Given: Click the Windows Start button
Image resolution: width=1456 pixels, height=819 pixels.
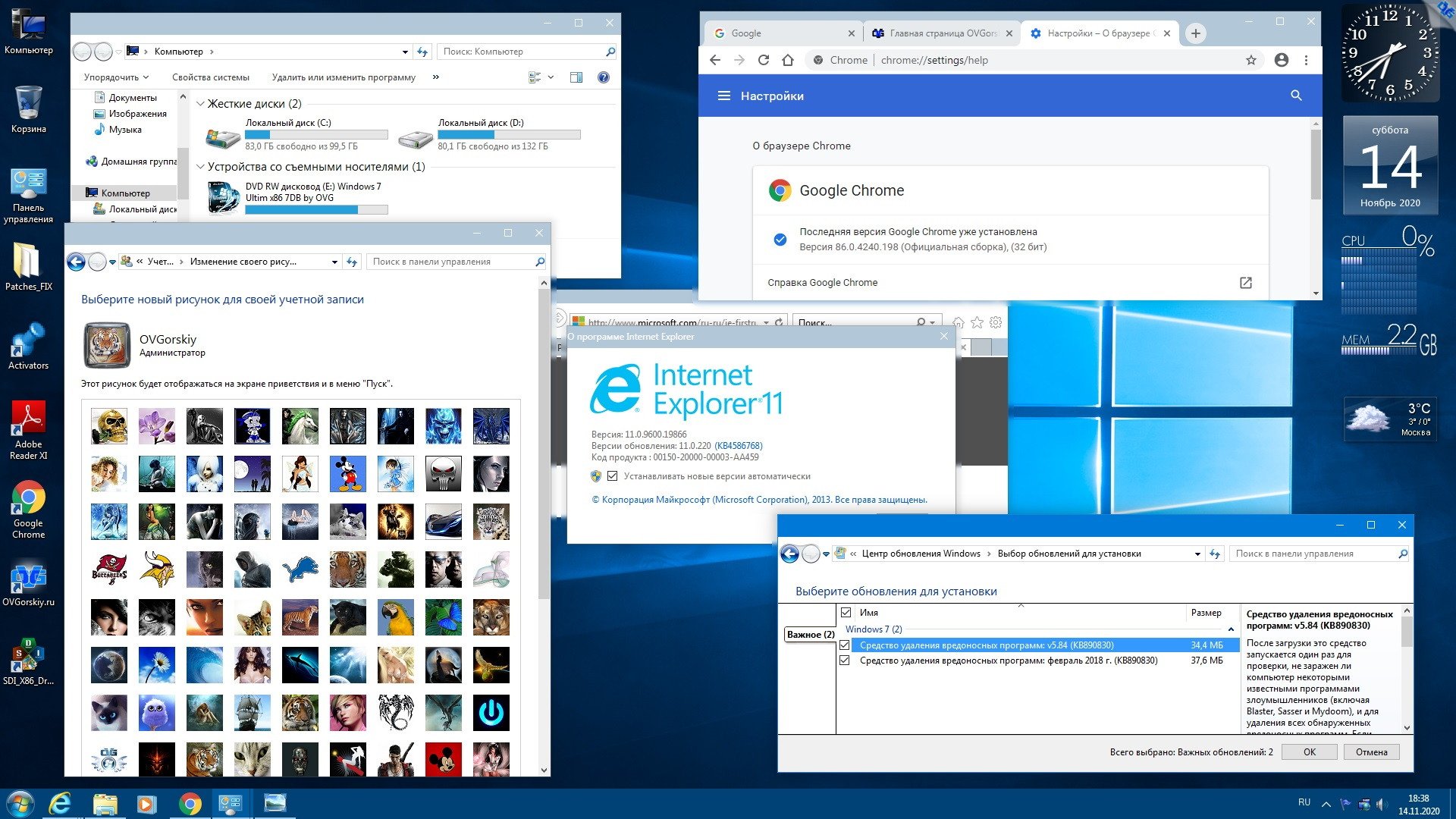Looking at the screenshot, I should (x=20, y=804).
